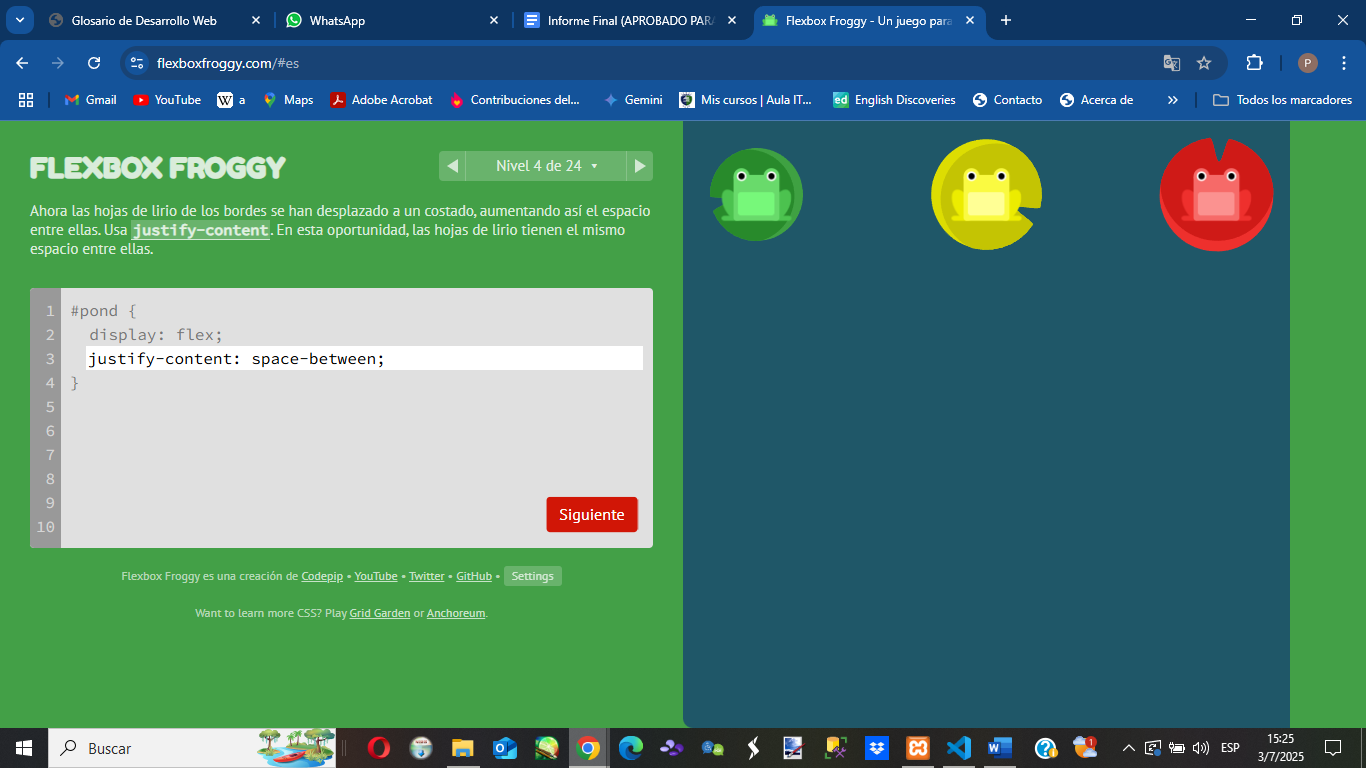Viewport: 1366px width, 768px height.
Task: Go to the previous level arrow
Action: pos(452,166)
